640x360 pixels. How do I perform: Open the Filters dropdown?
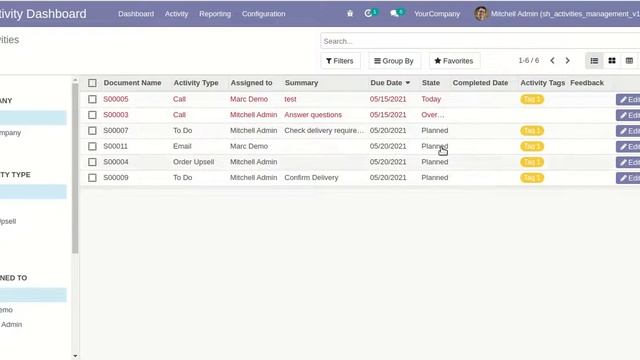340,61
